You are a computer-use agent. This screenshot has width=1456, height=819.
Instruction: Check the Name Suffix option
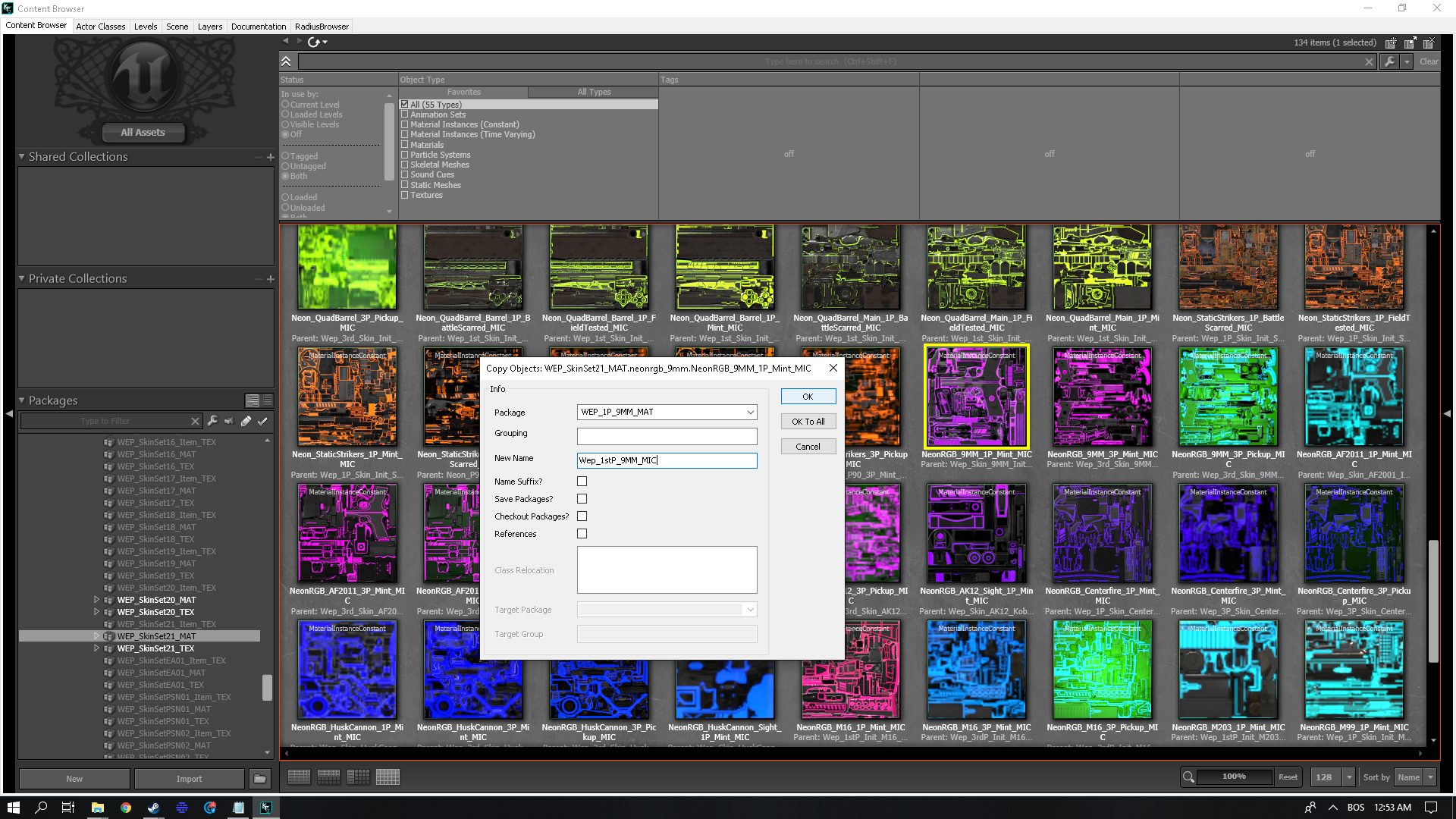coord(582,482)
